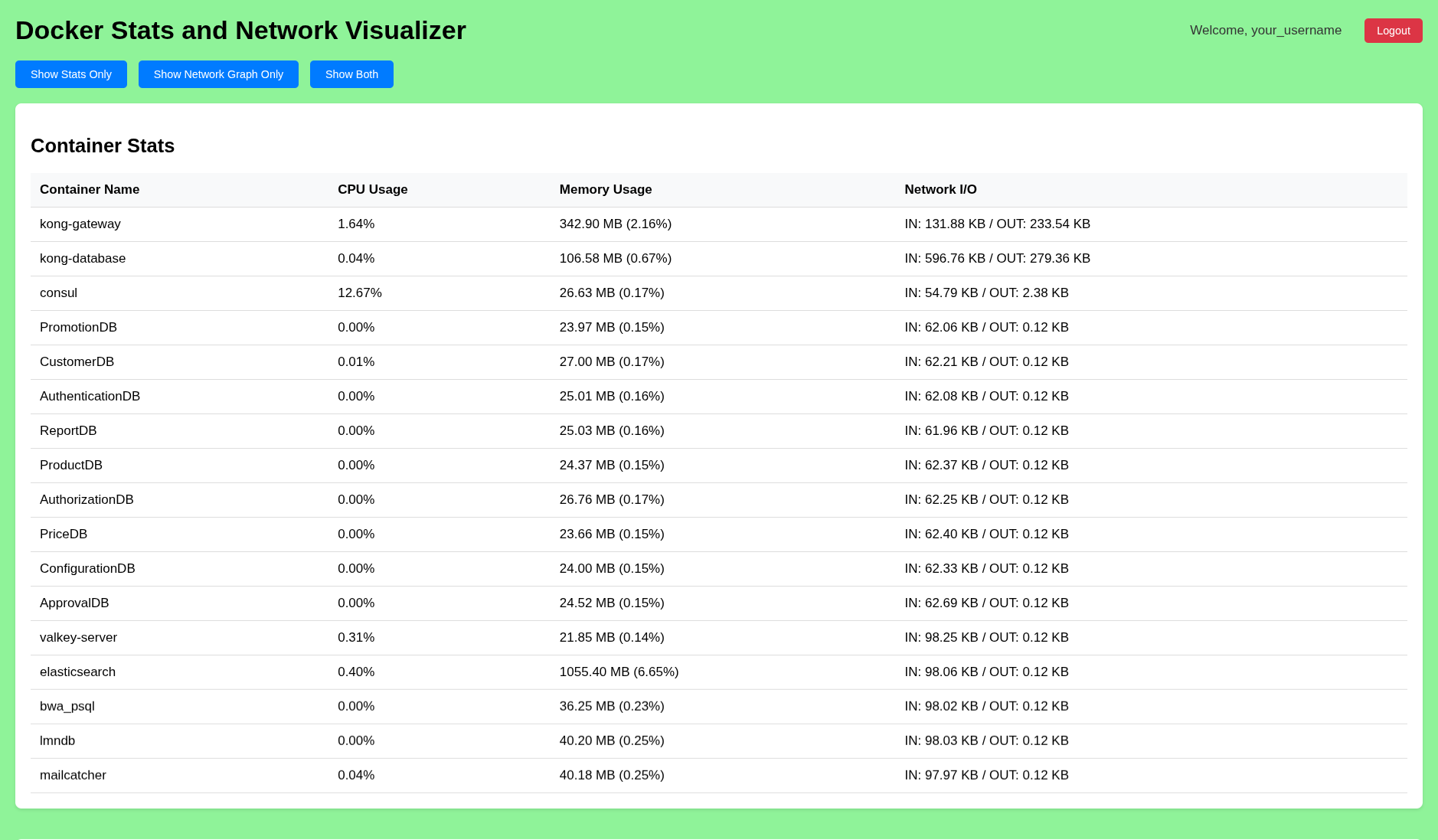The height and width of the screenshot is (840, 1438).
Task: Click the CPU usage value for consul
Action: click(360, 293)
